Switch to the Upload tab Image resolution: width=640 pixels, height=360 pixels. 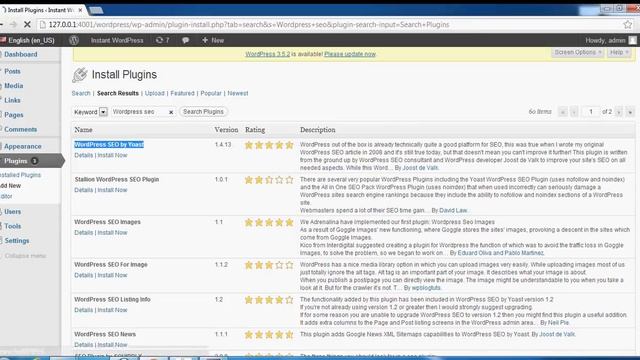pos(155,93)
